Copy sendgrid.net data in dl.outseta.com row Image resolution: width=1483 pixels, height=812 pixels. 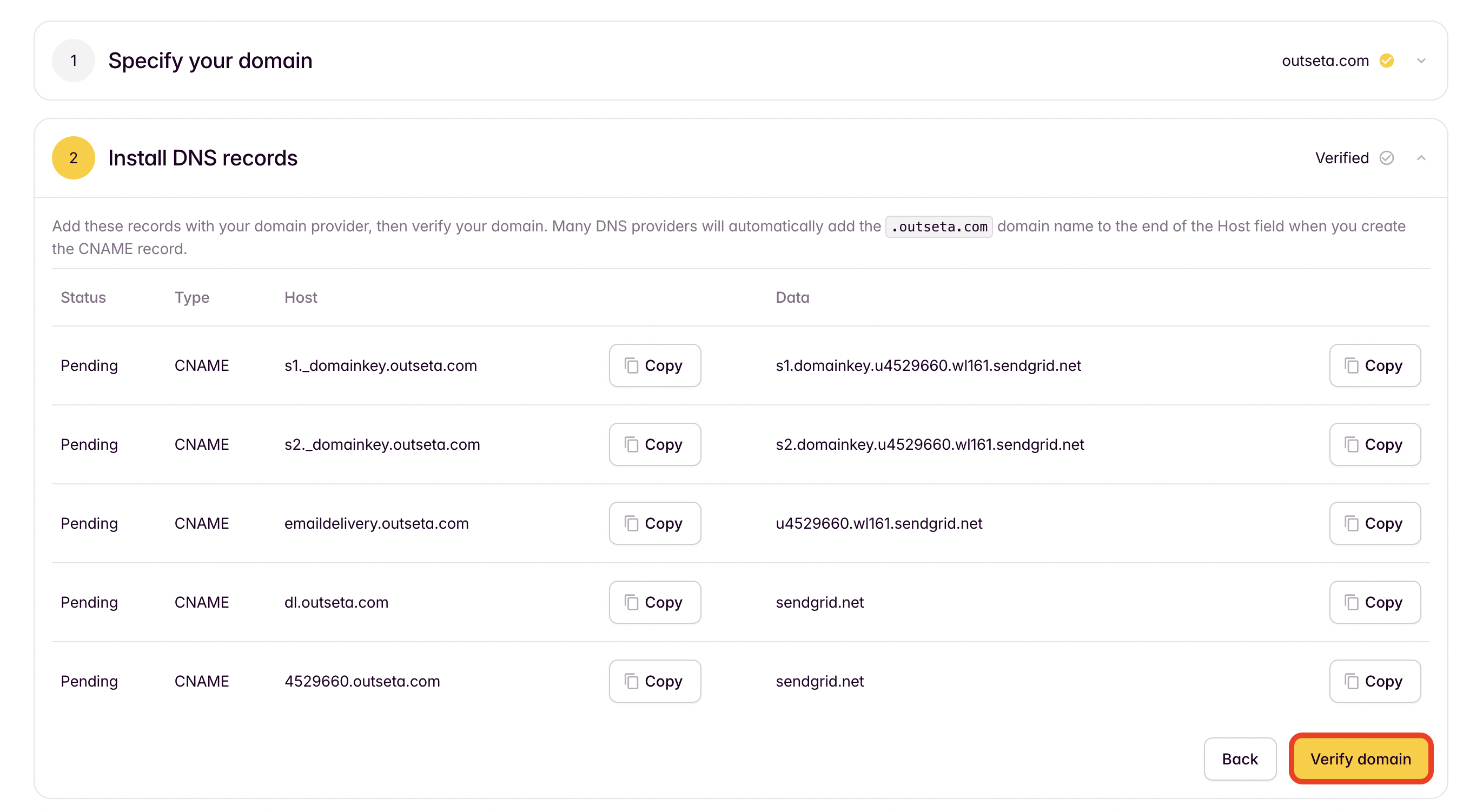pyautogui.click(x=1374, y=602)
